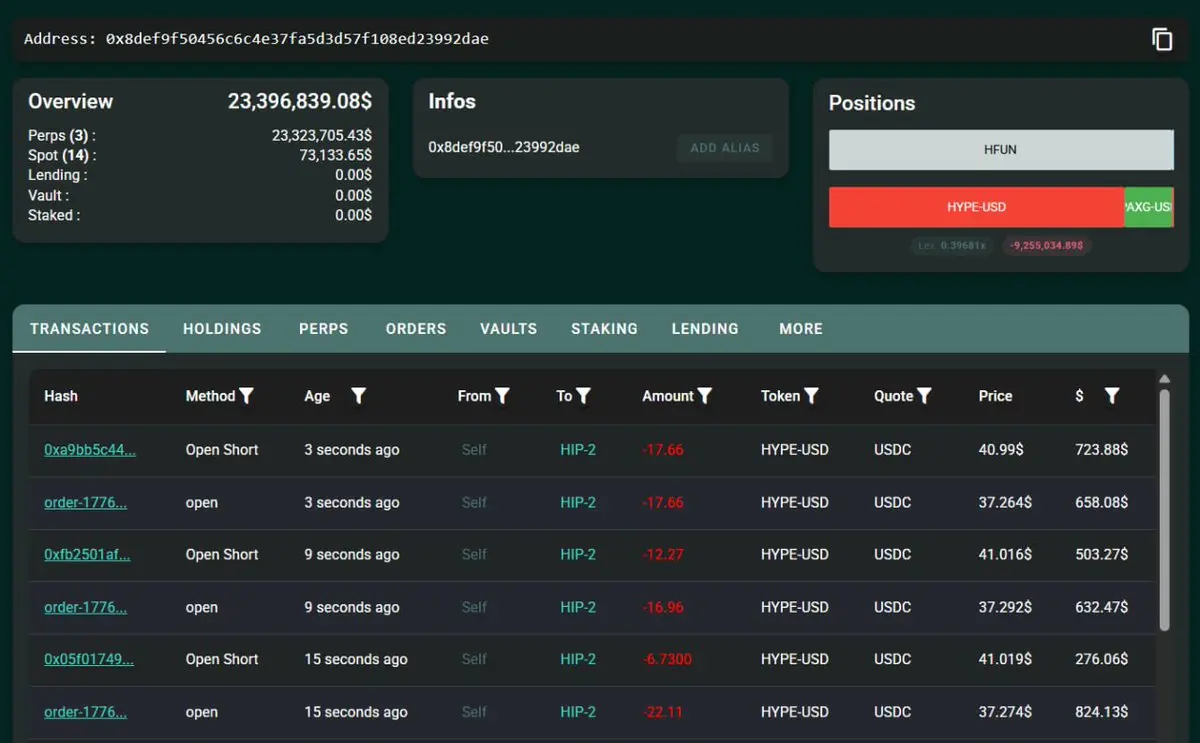Screen dimensions: 1200x743
Task: Click the full address text at top
Action: point(256,39)
